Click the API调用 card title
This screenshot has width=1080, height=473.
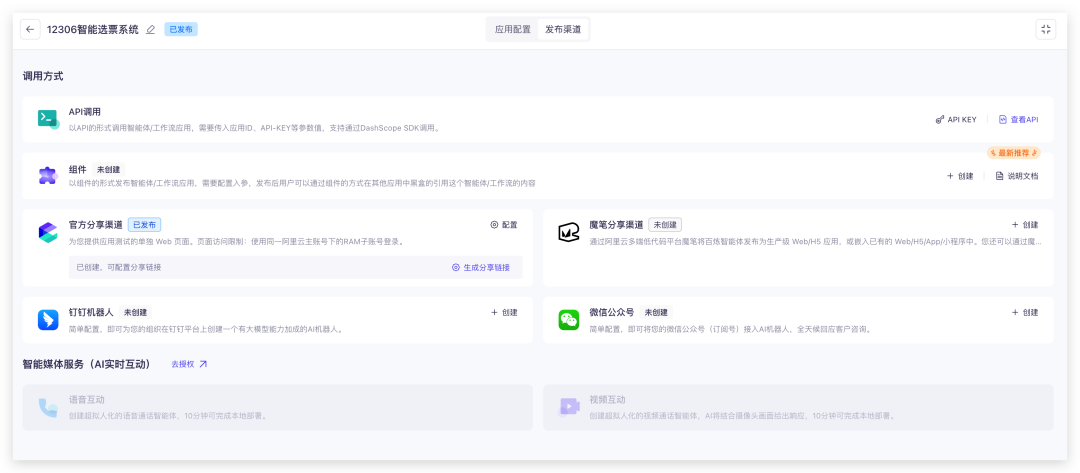click(85, 111)
